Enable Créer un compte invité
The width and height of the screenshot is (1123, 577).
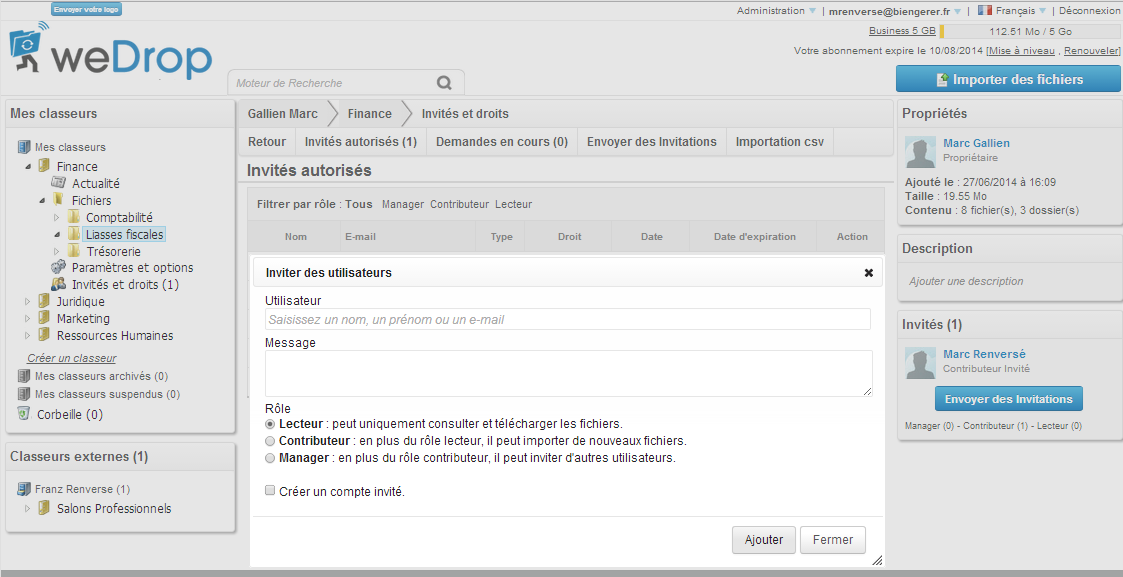point(269,489)
